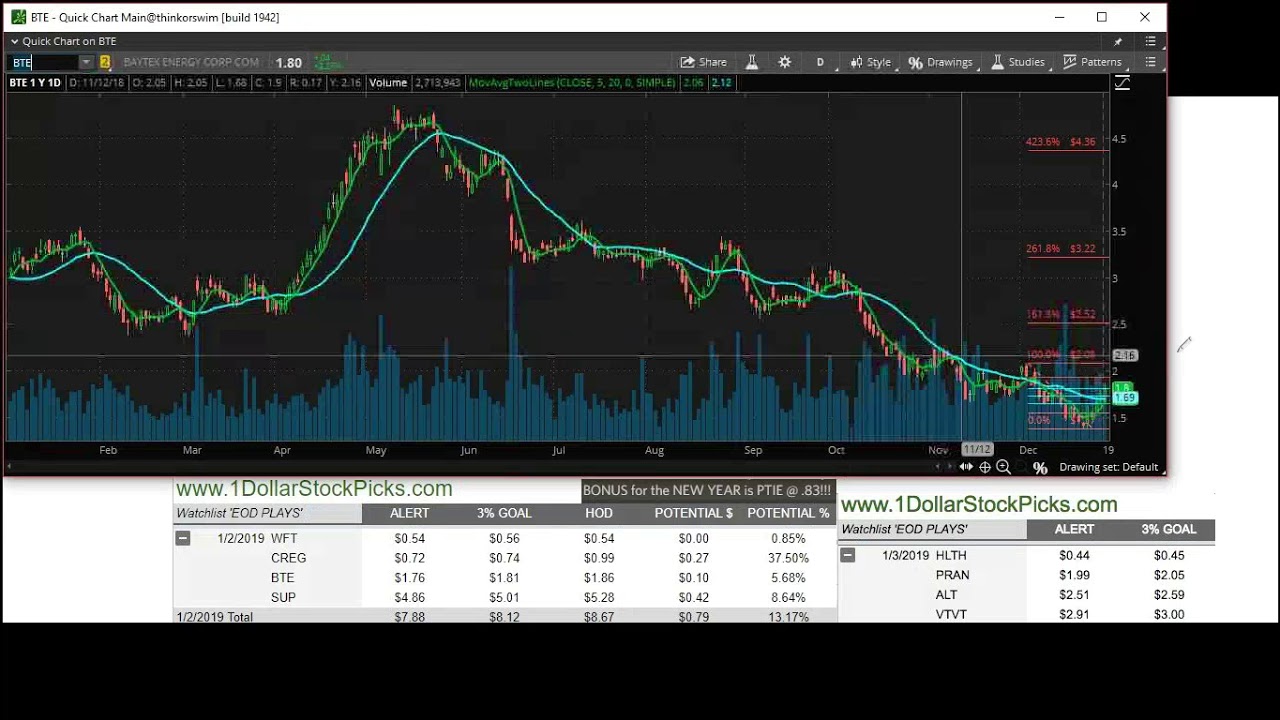Click the ALERT column header in right table
The height and width of the screenshot is (720, 1280).
tap(1074, 529)
